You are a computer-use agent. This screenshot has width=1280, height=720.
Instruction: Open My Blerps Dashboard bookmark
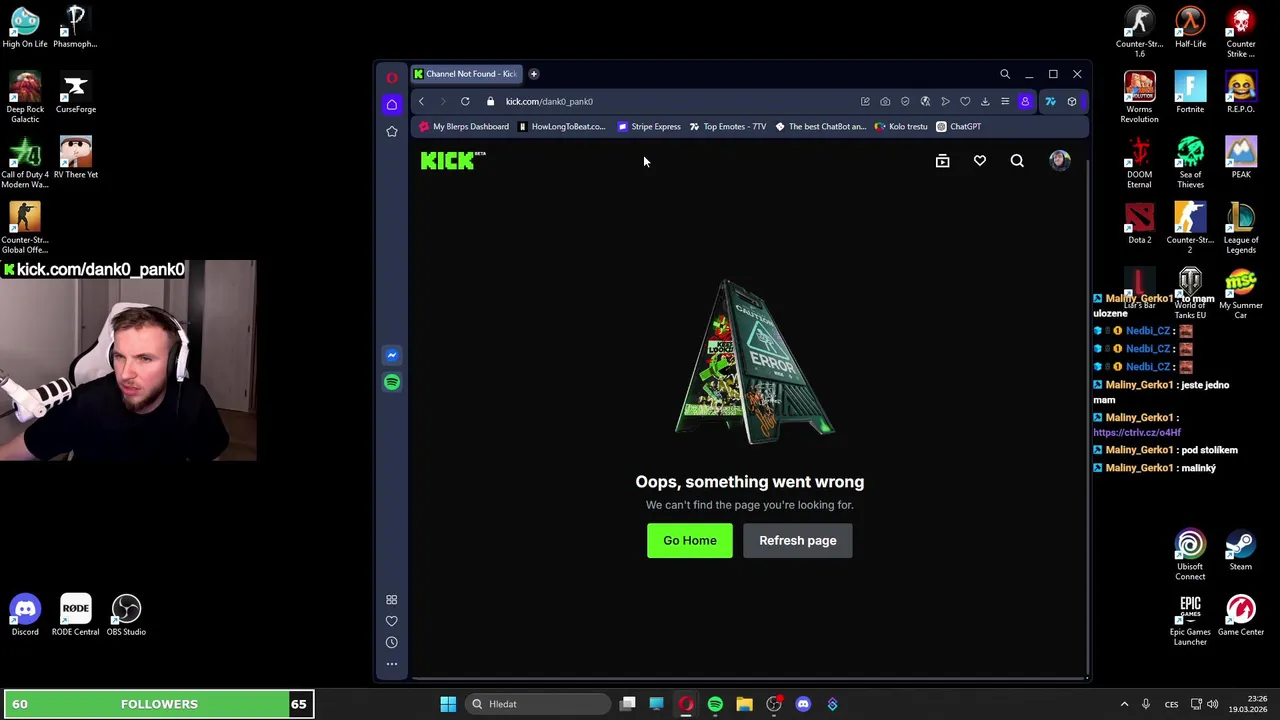[x=464, y=127]
